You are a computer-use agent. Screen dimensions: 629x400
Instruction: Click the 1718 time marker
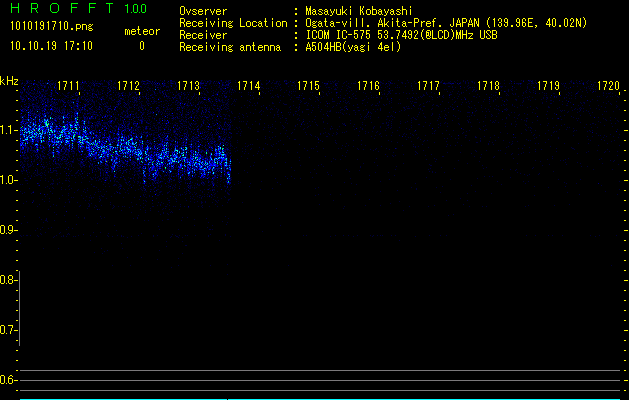(x=488, y=86)
